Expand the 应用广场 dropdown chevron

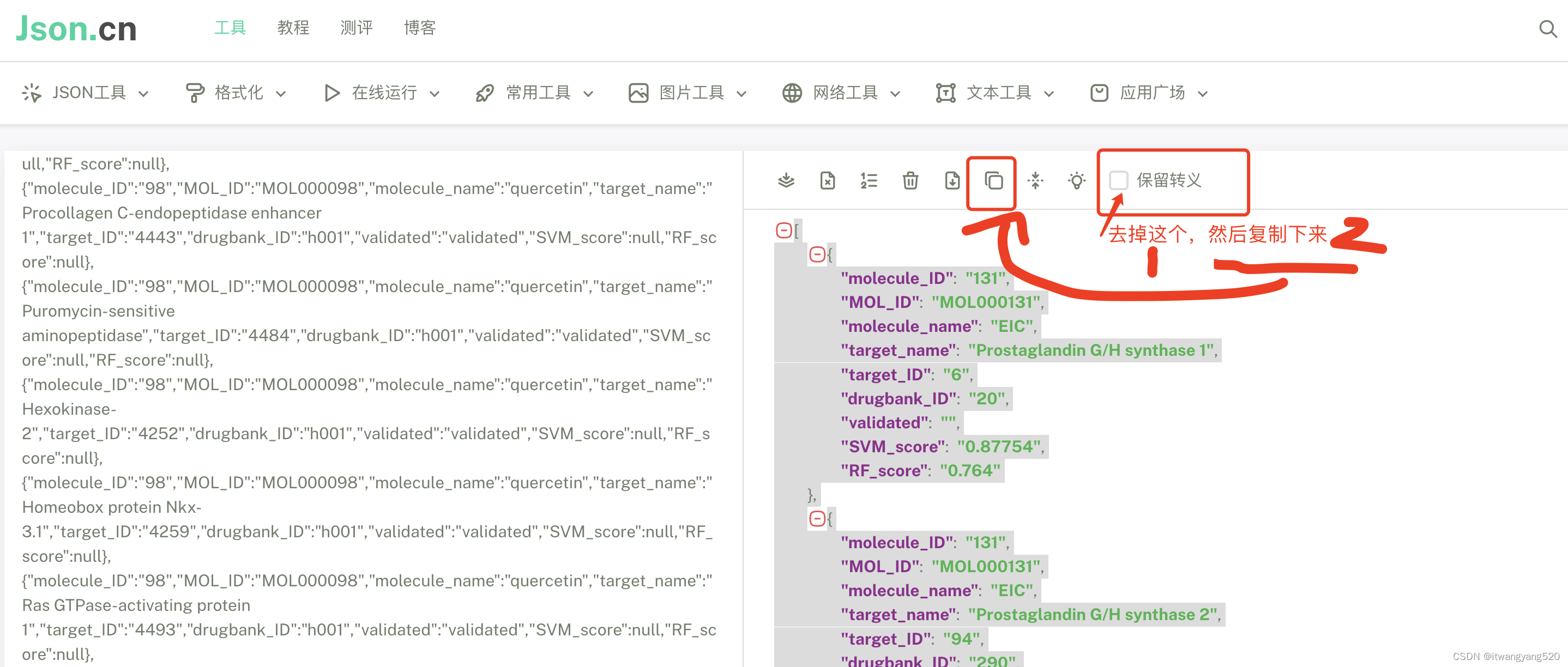pyautogui.click(x=1203, y=94)
